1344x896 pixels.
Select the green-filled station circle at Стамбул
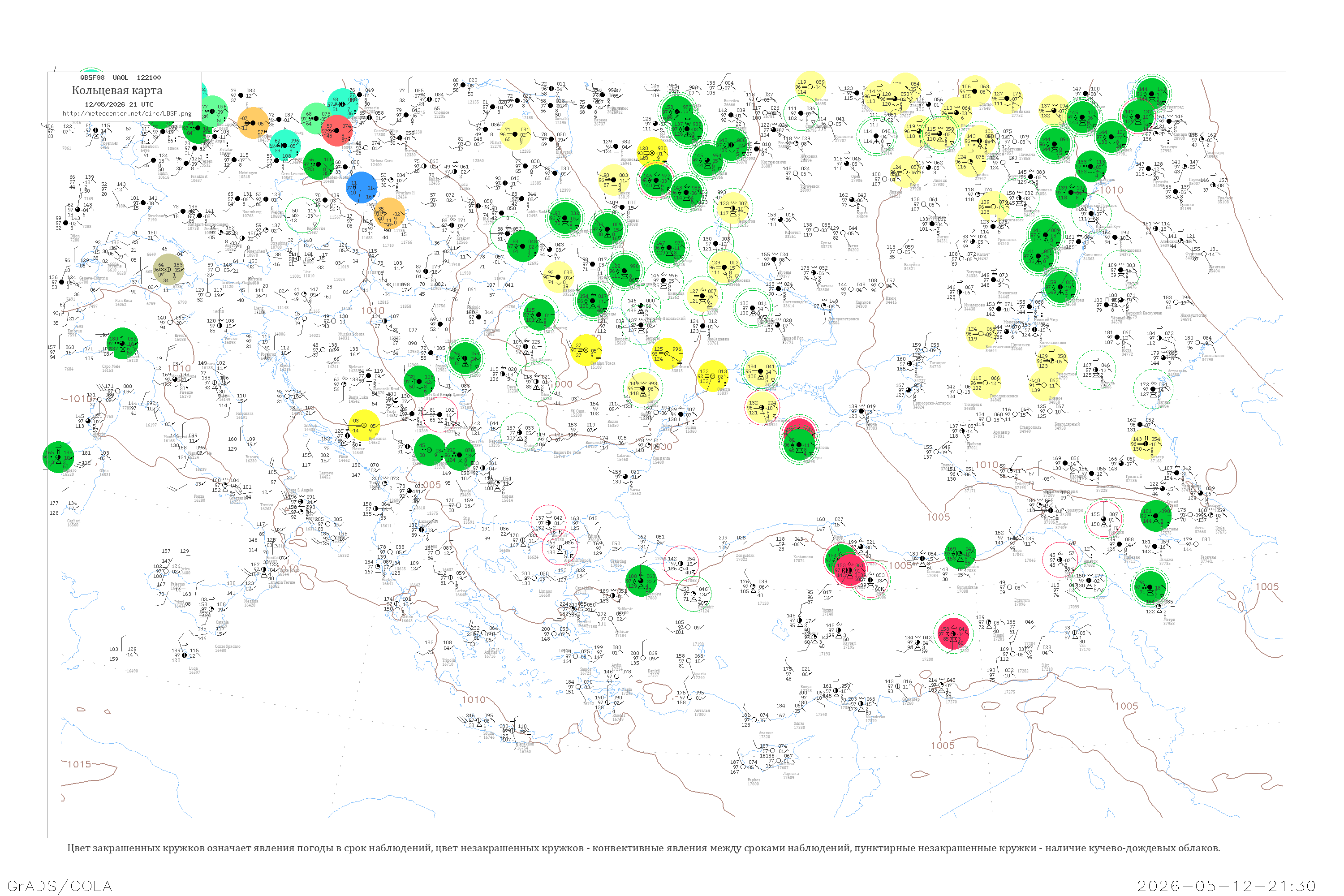tap(641, 581)
